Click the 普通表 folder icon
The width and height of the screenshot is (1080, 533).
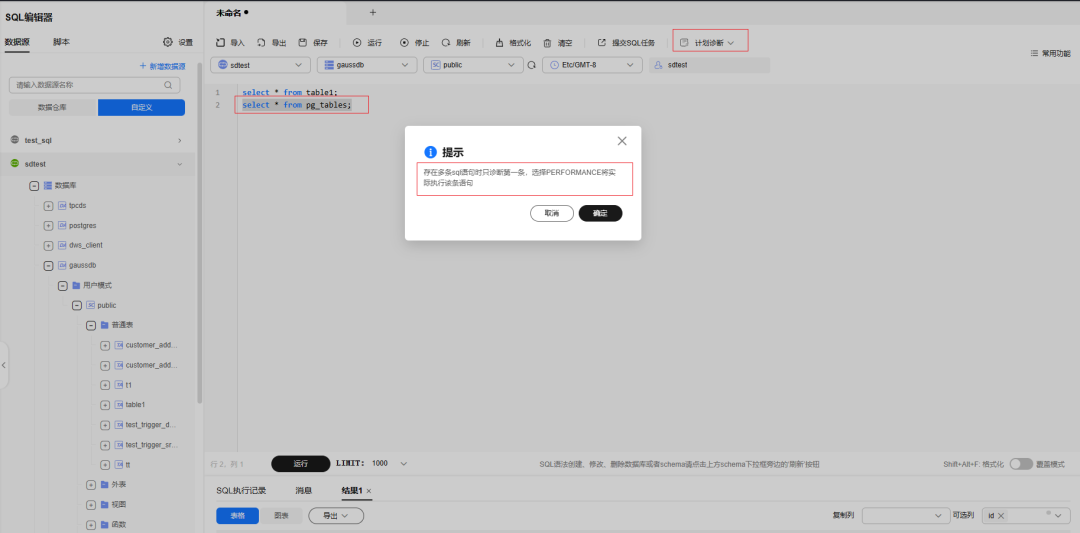click(x=104, y=324)
